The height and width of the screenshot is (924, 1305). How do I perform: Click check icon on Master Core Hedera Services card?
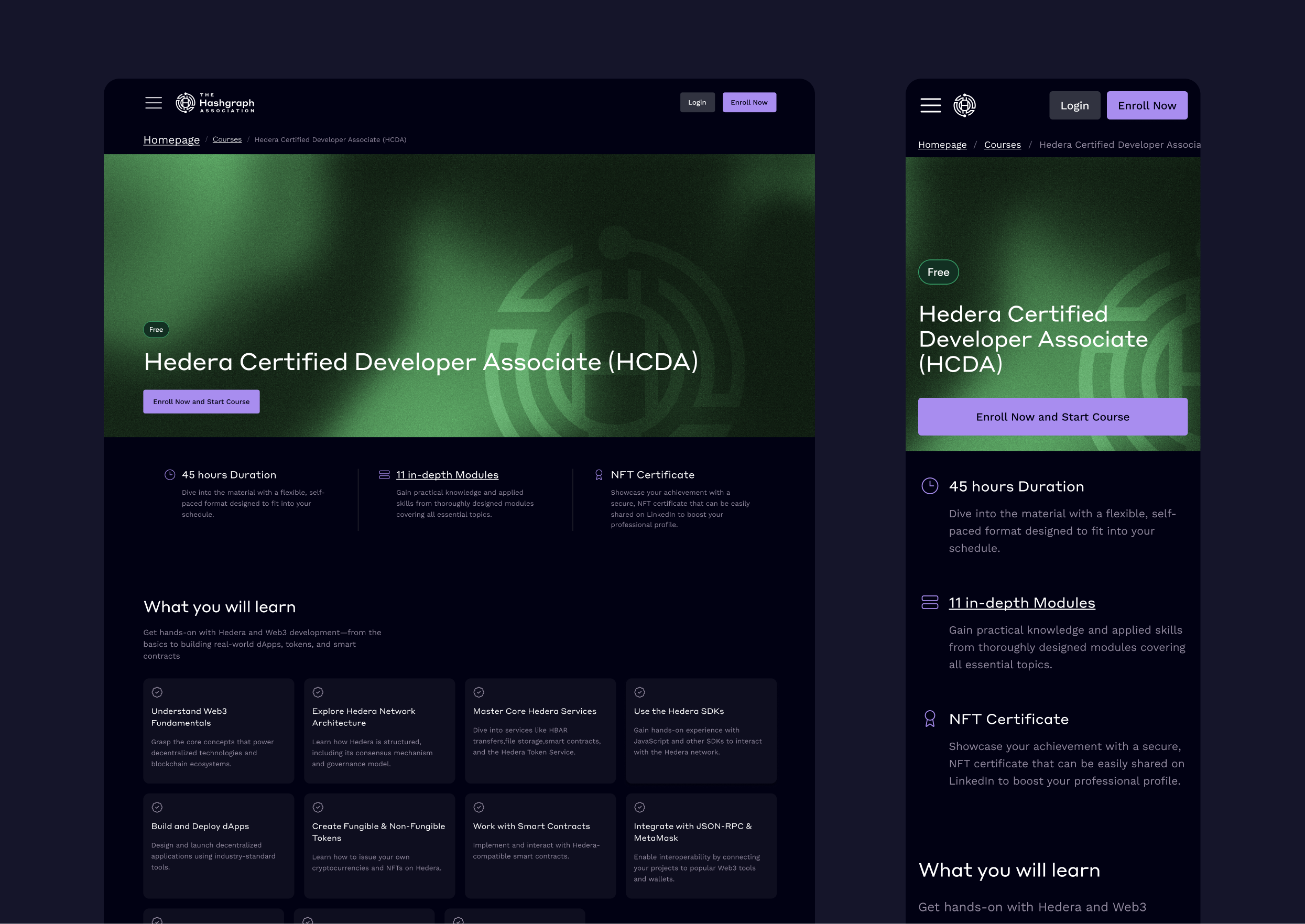coord(479,692)
